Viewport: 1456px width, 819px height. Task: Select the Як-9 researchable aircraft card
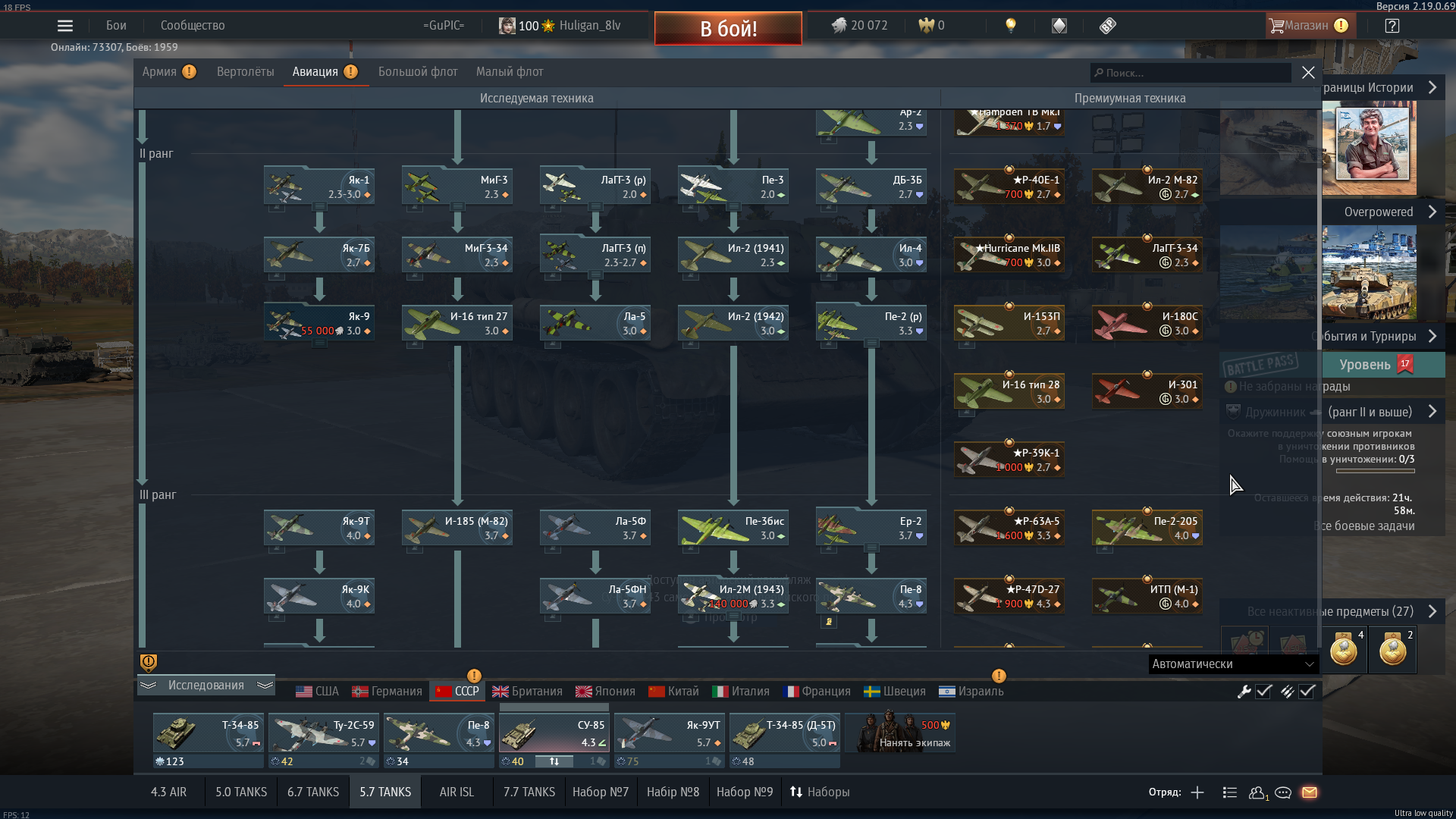[x=319, y=322]
